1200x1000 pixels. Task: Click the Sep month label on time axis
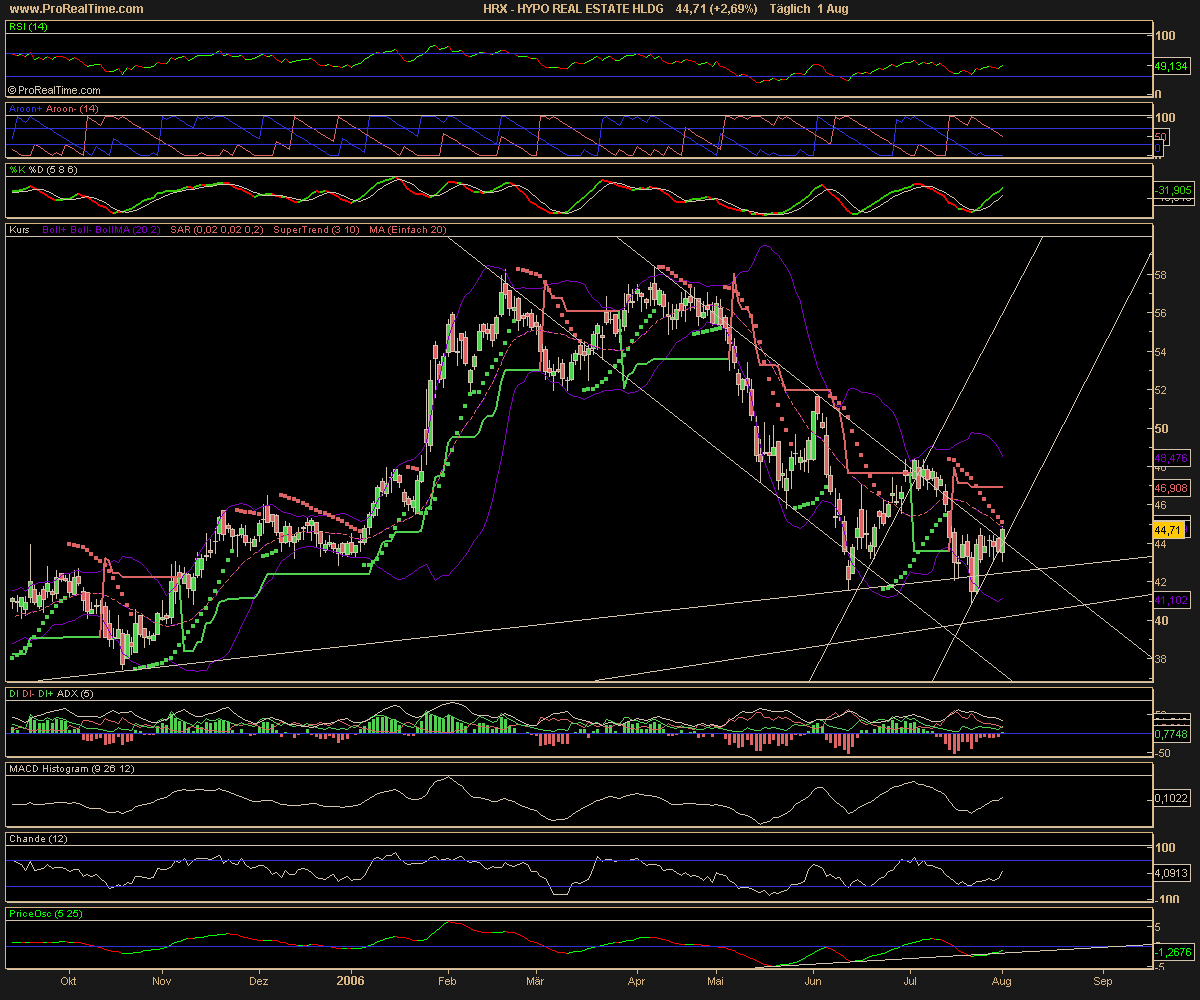pyautogui.click(x=1103, y=982)
